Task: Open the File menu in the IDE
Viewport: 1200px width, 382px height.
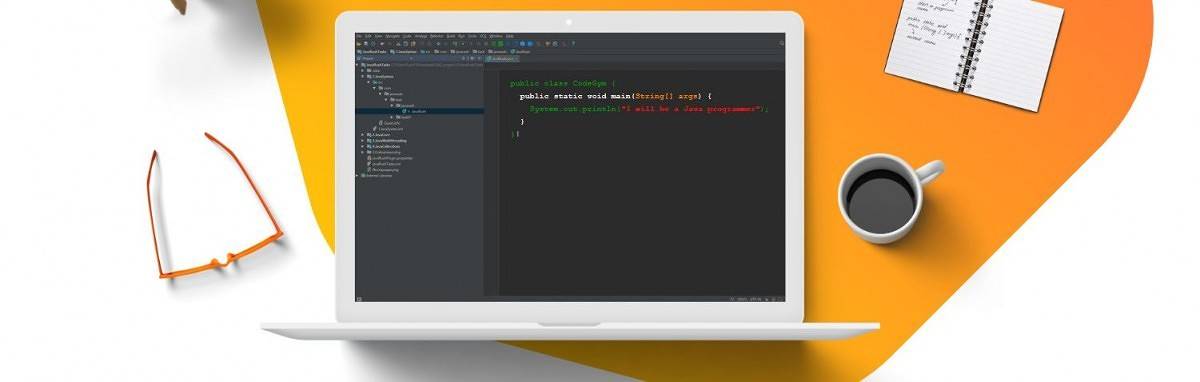Action: coord(359,36)
